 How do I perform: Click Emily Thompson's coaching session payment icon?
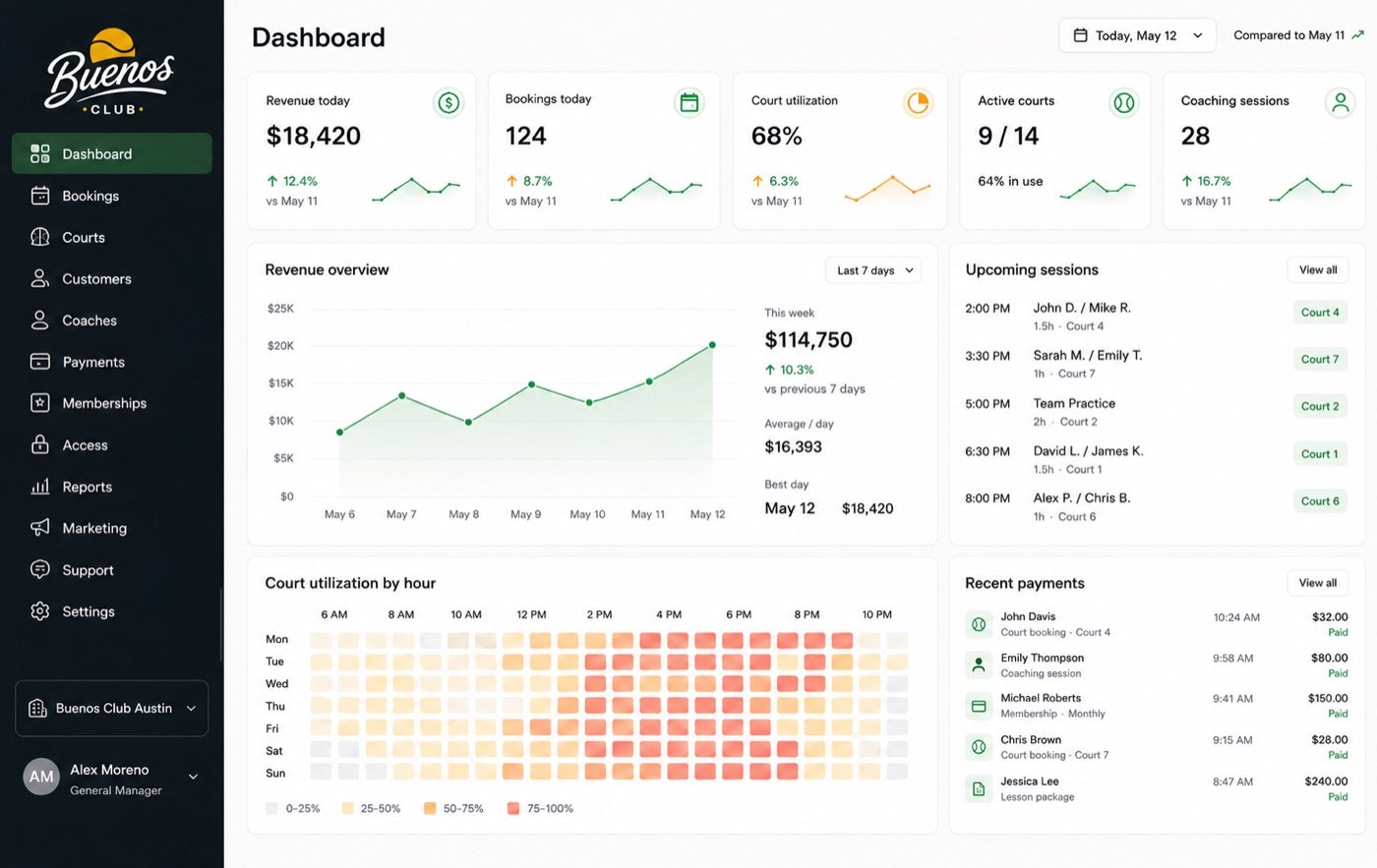(x=979, y=665)
